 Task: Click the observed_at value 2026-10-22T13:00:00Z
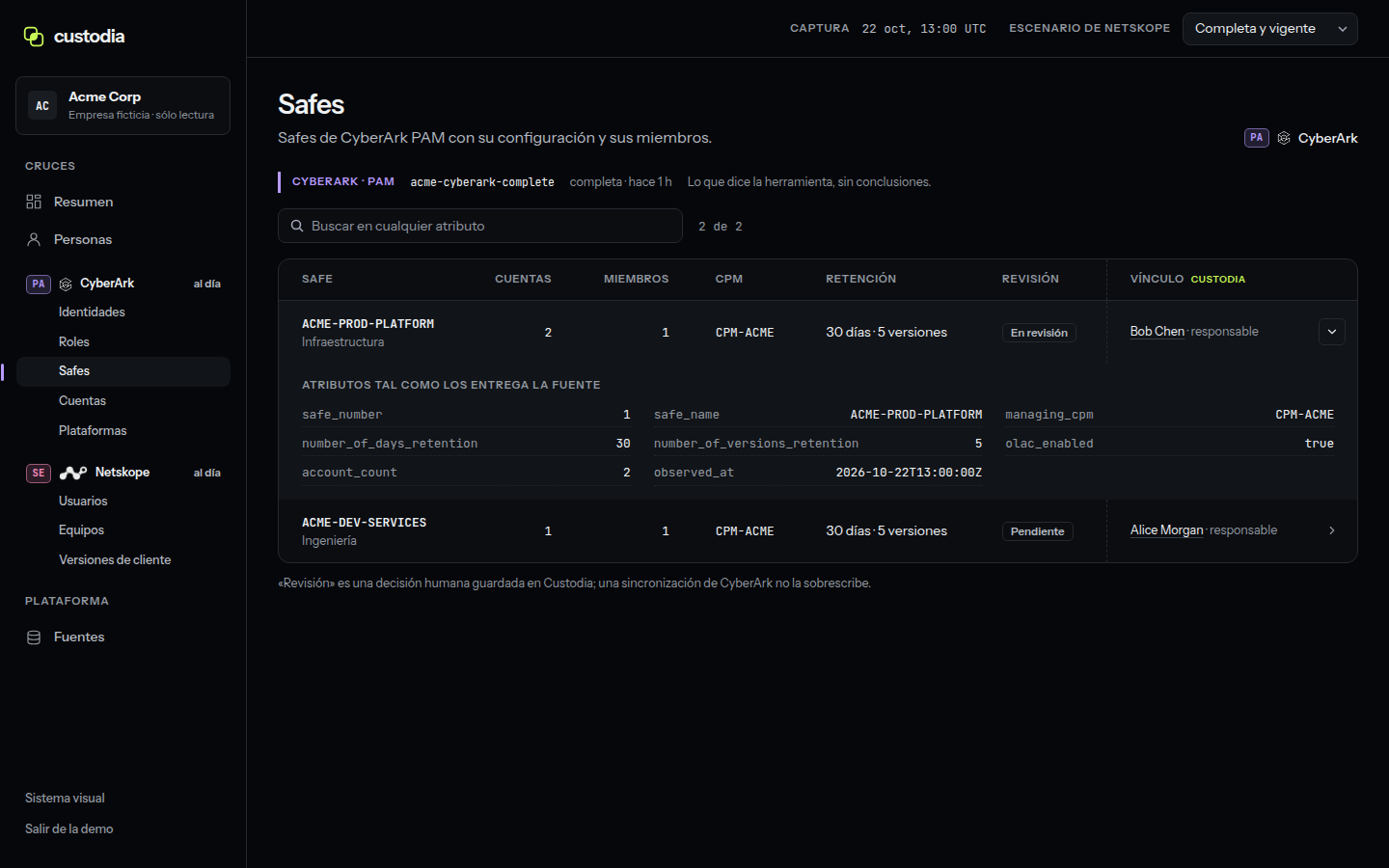909,473
